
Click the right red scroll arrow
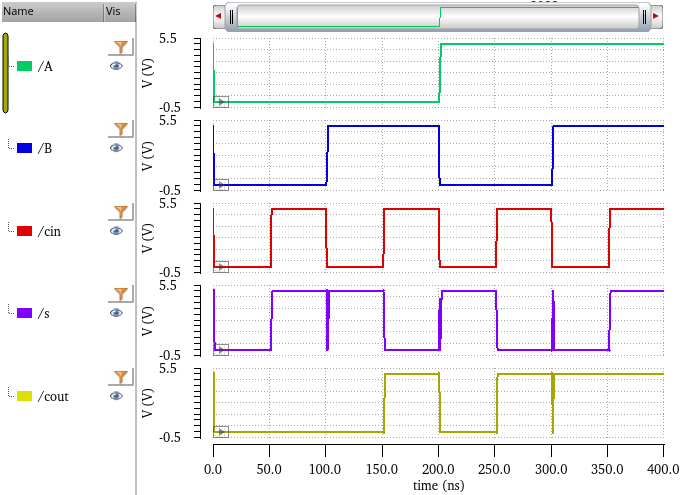click(x=656, y=16)
